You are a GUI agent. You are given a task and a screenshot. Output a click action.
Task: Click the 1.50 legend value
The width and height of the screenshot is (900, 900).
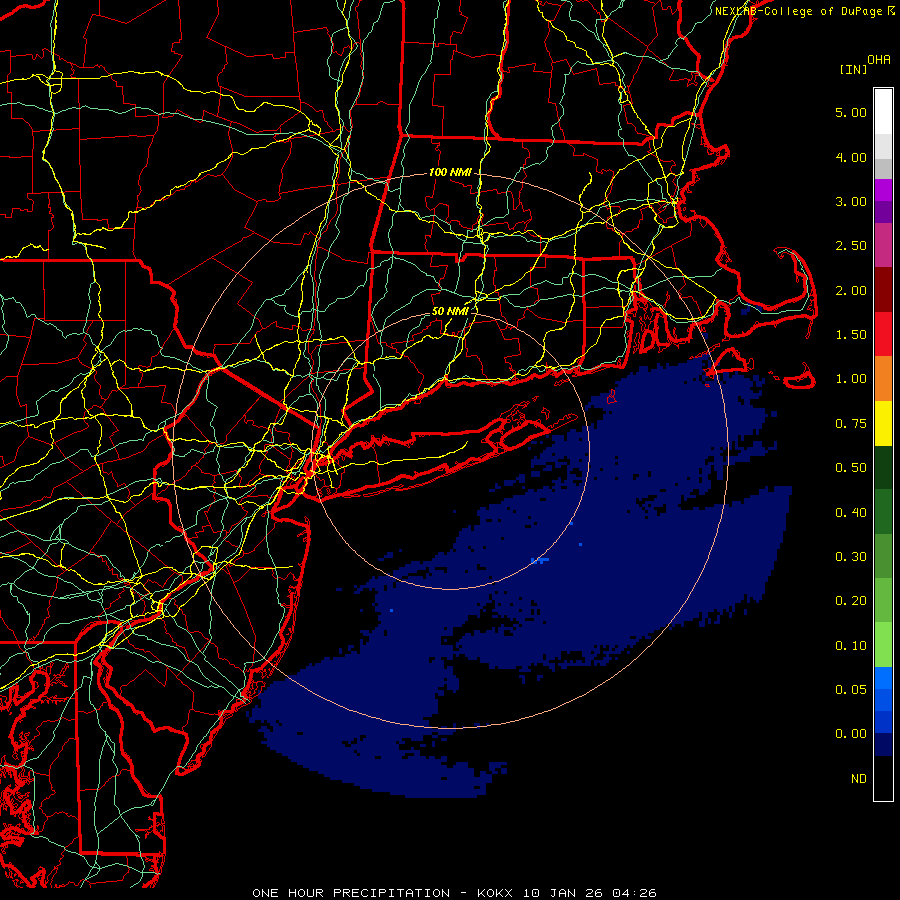coord(851,335)
